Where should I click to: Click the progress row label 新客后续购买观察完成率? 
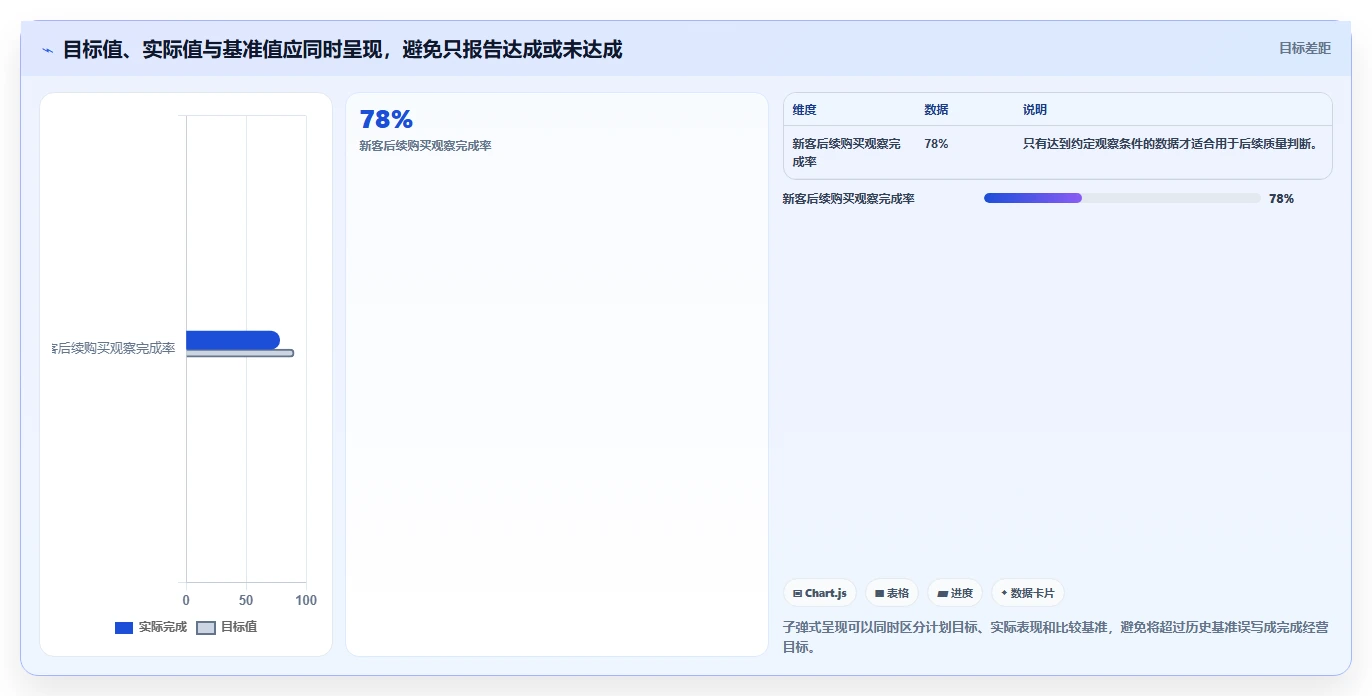coord(848,199)
